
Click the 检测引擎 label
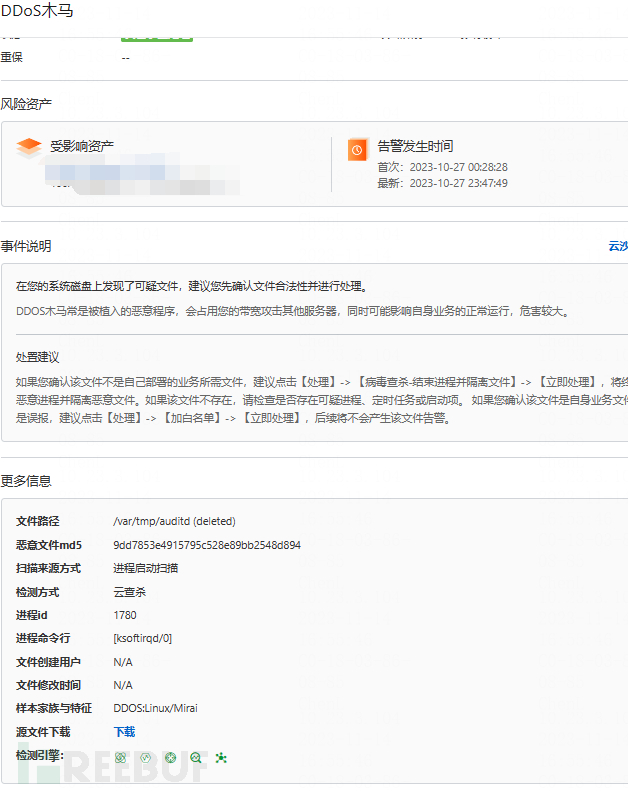(40, 755)
